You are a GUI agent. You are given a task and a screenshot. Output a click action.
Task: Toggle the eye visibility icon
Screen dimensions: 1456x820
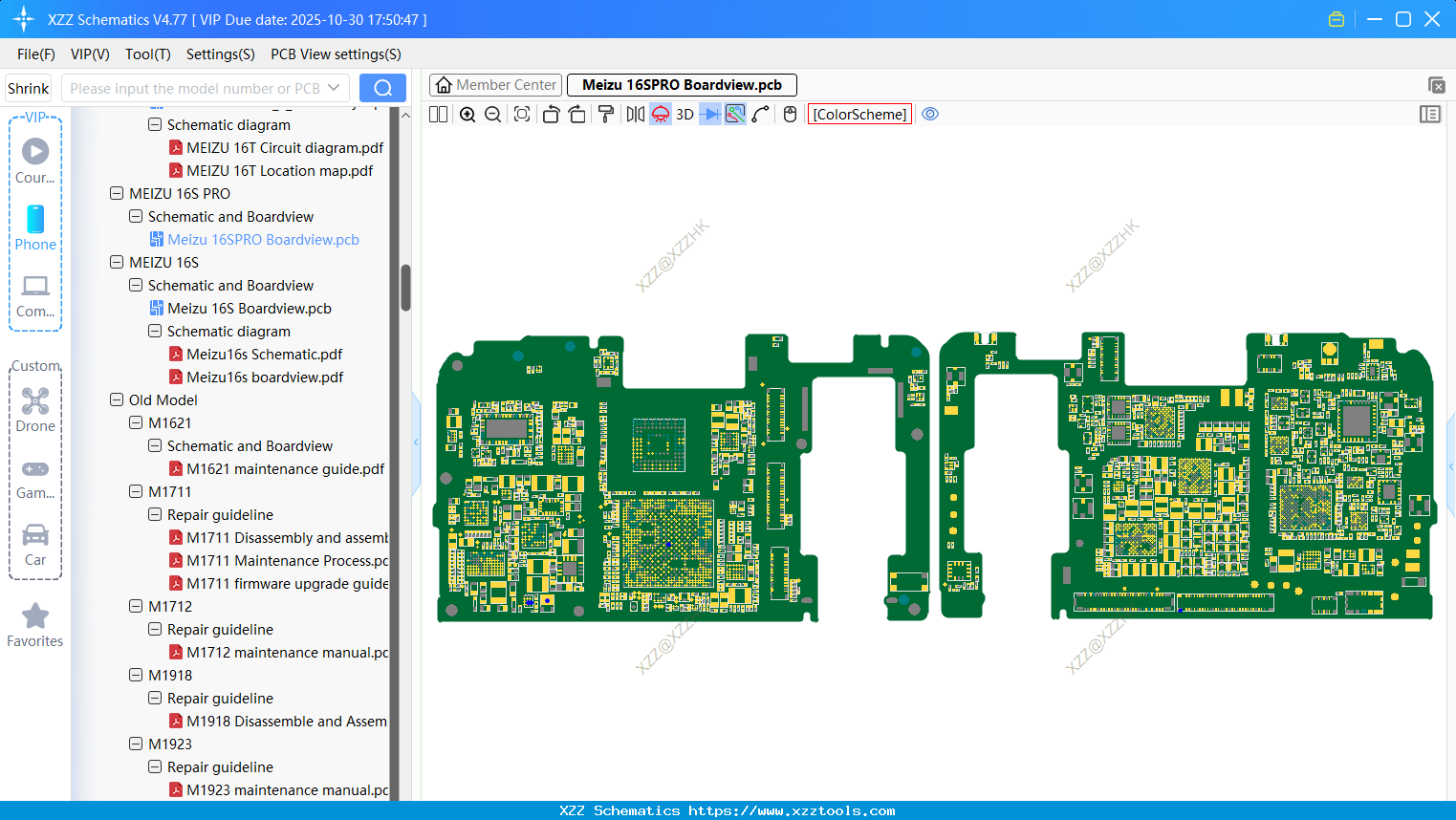pyautogui.click(x=930, y=115)
